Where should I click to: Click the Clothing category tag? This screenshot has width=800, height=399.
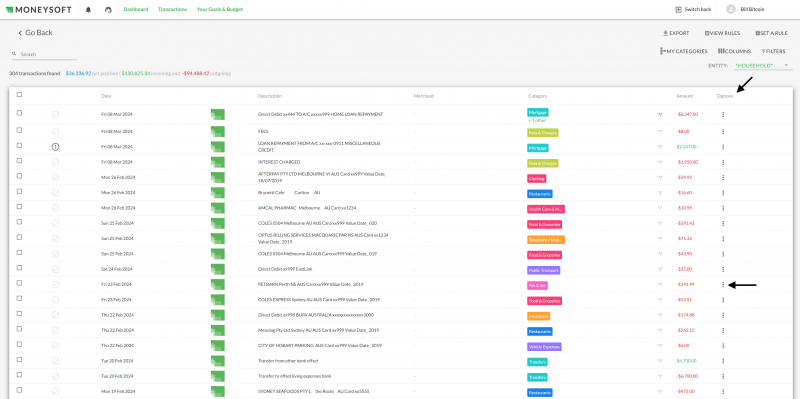click(537, 179)
